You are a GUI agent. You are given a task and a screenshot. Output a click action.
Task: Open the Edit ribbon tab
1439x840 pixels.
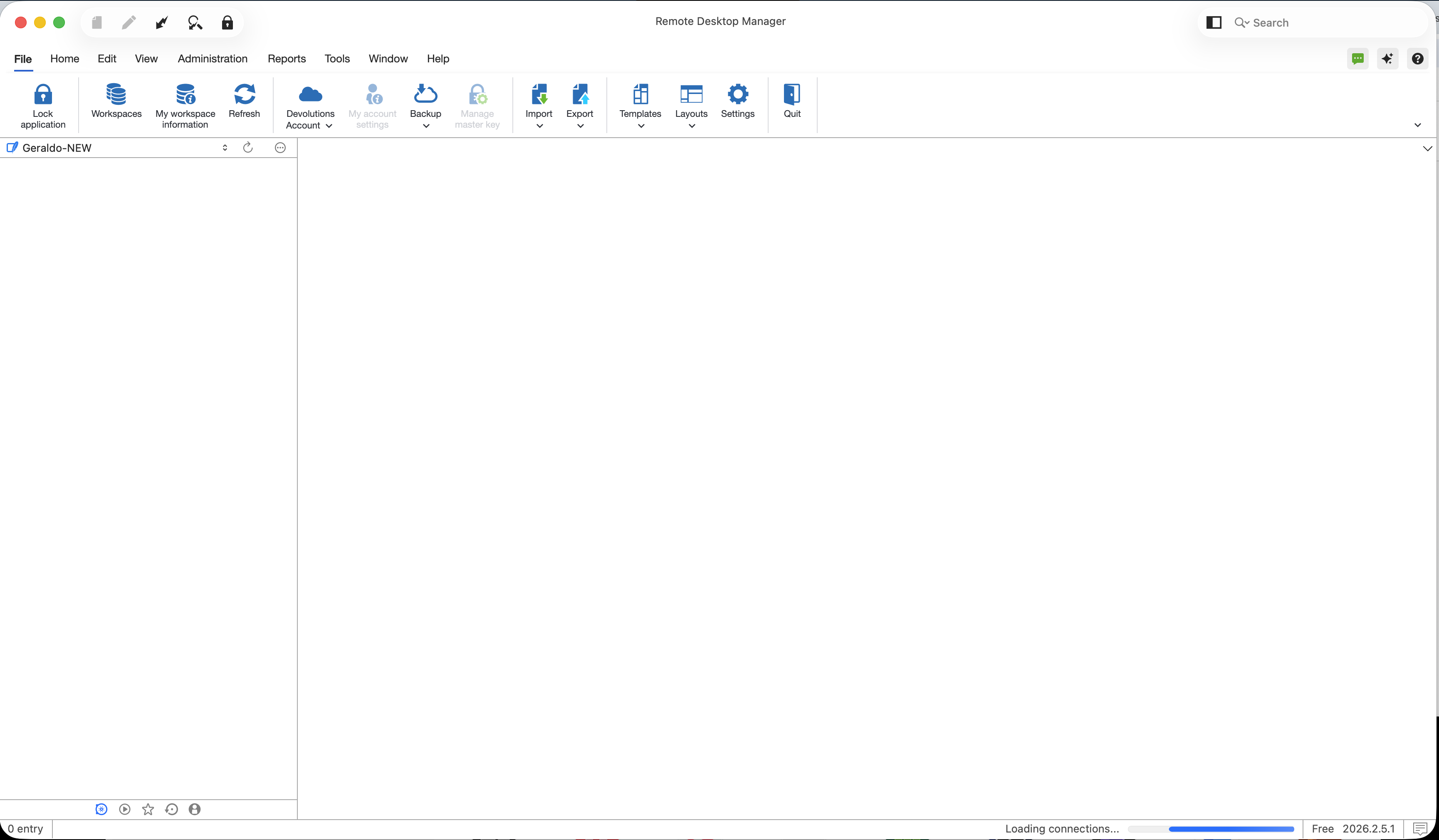(107, 59)
